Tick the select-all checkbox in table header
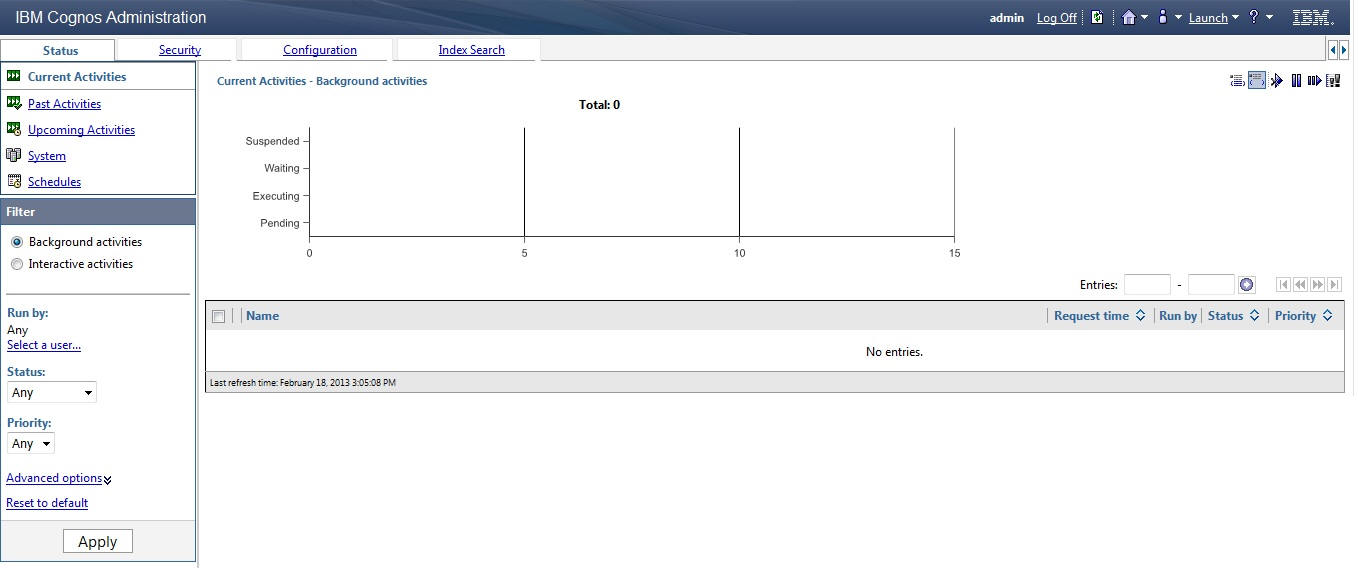This screenshot has height=568, width=1358. (x=219, y=317)
